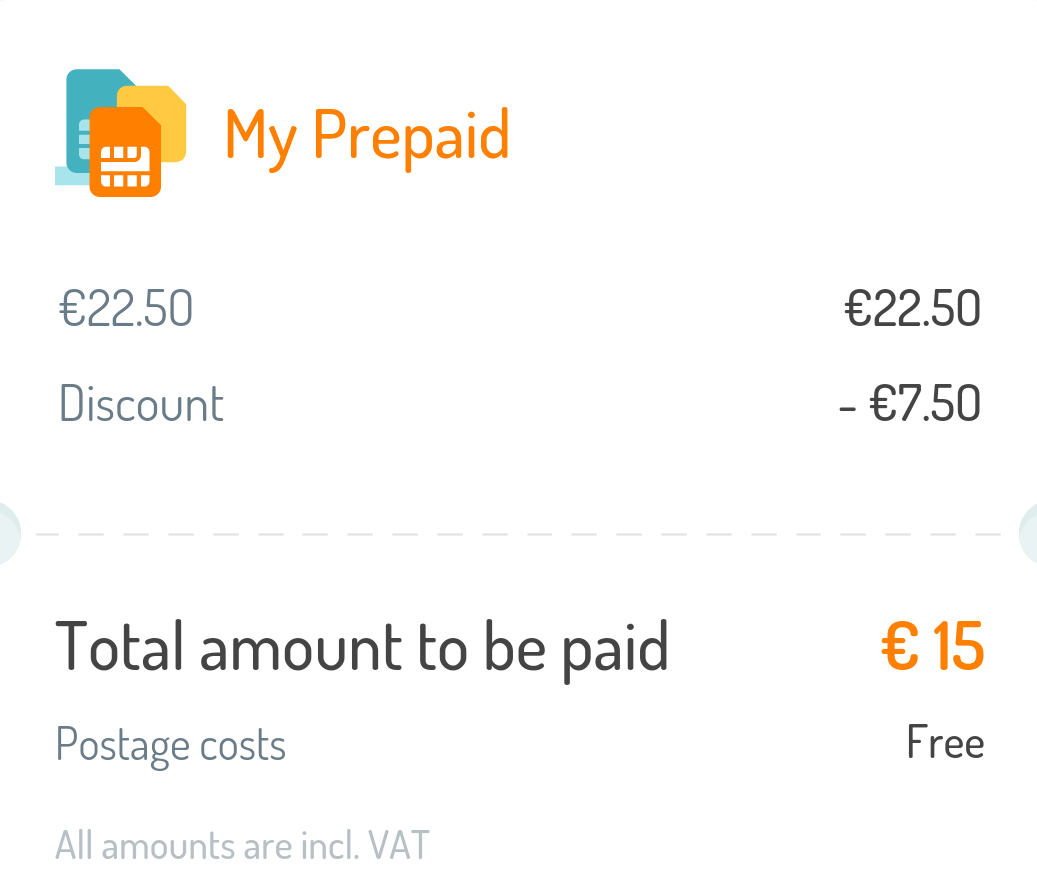Click the minus sign before €7.50
1037x896 pixels.
[x=847, y=409]
